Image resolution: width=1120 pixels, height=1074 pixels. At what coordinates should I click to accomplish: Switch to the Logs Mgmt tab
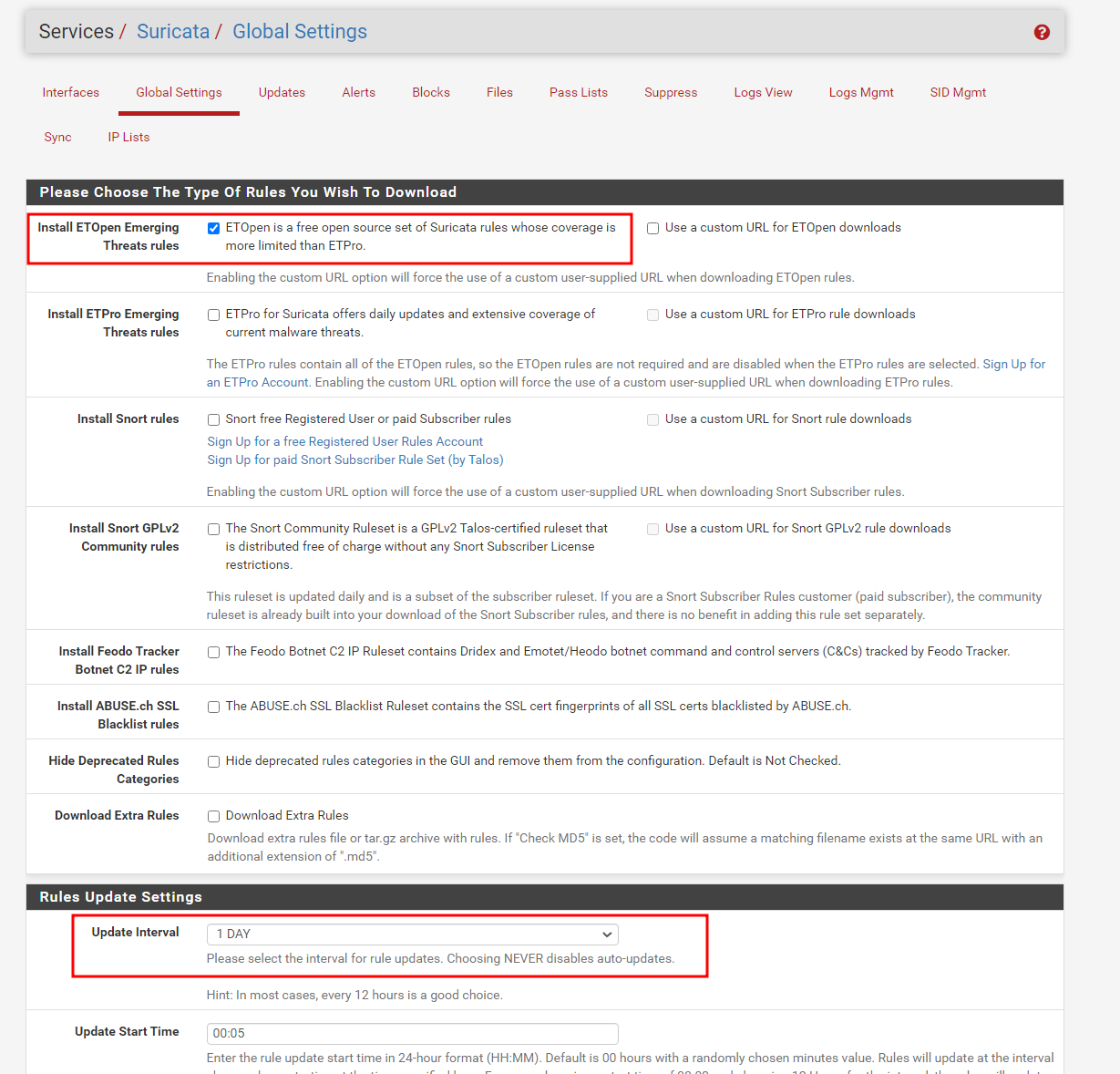coord(861,92)
